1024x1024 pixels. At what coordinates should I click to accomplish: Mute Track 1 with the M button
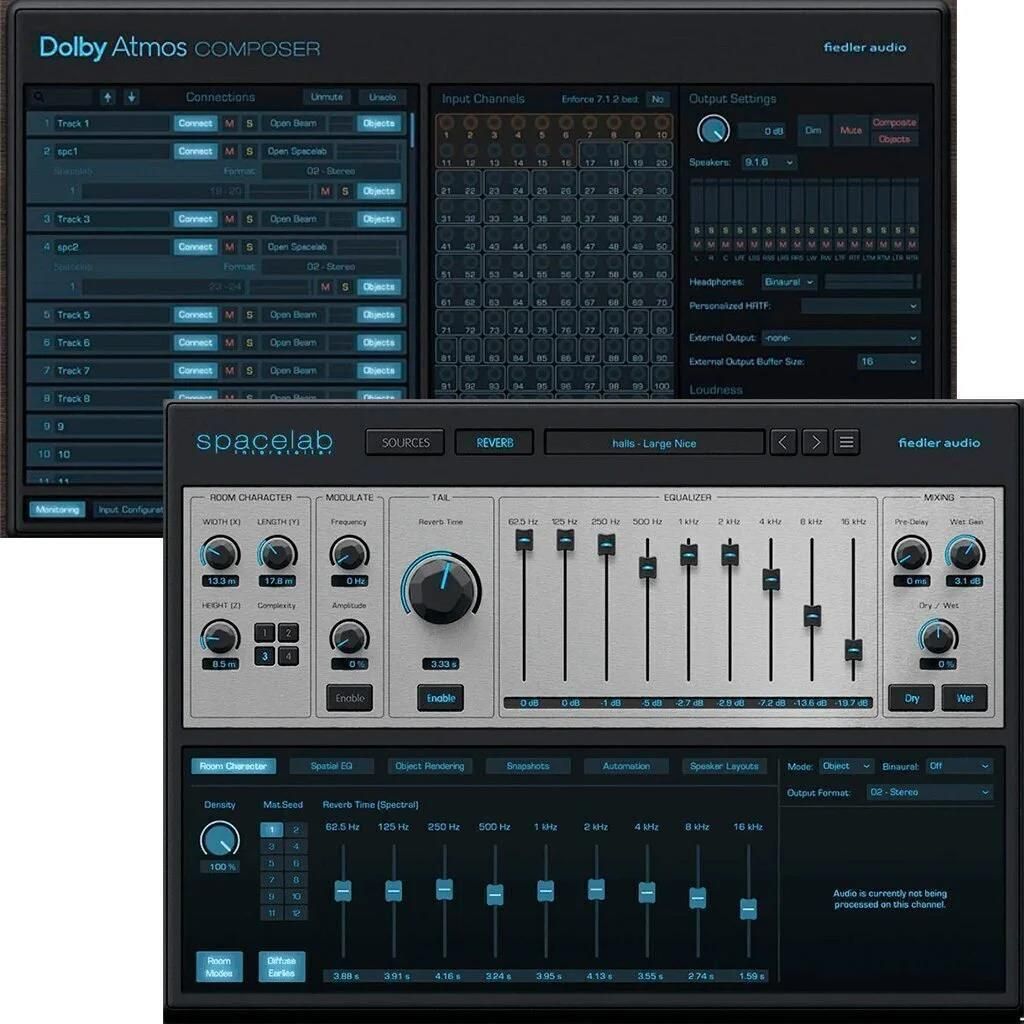229,123
